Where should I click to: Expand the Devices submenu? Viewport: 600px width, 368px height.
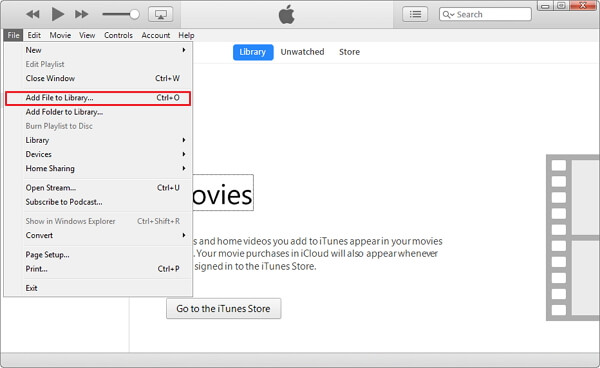pyautogui.click(x=98, y=155)
